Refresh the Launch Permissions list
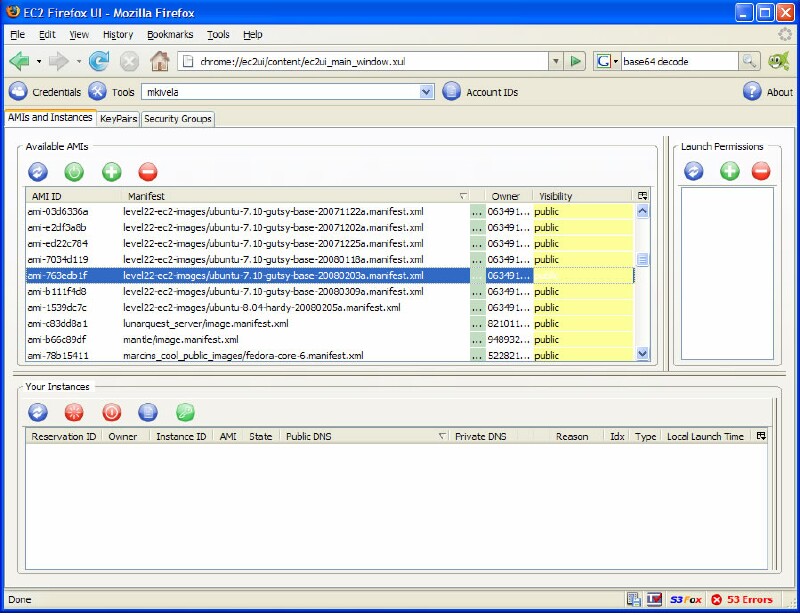Screen dimensions: 800x615 693,171
